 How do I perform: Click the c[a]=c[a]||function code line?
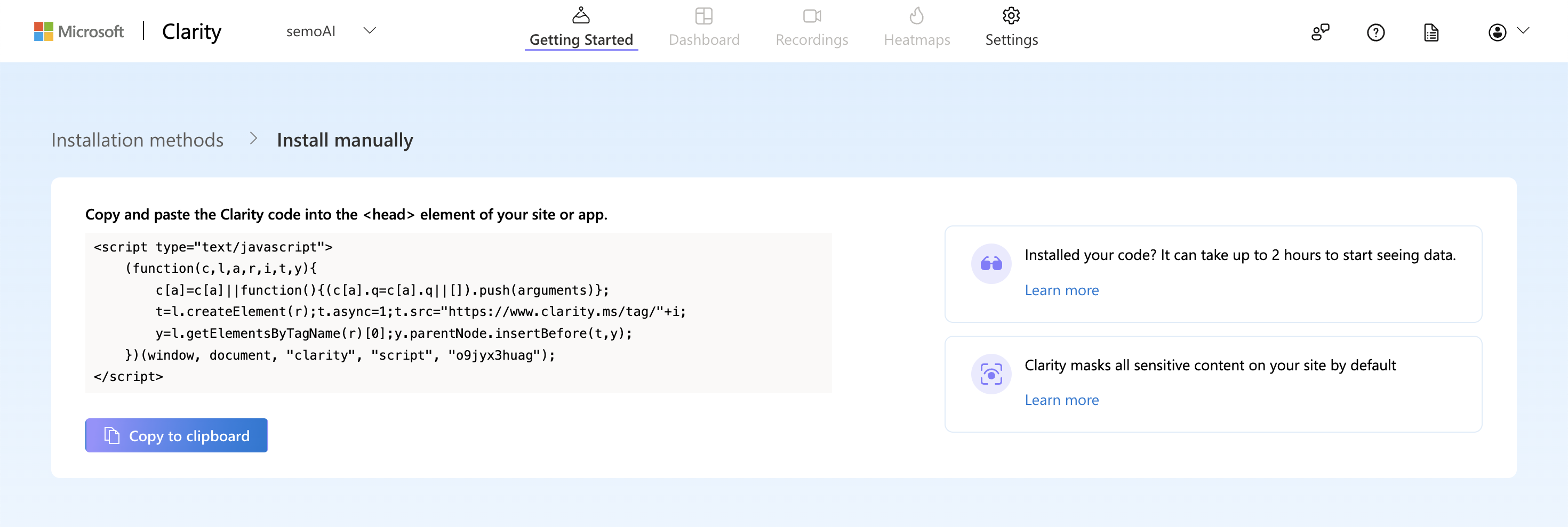pos(382,290)
